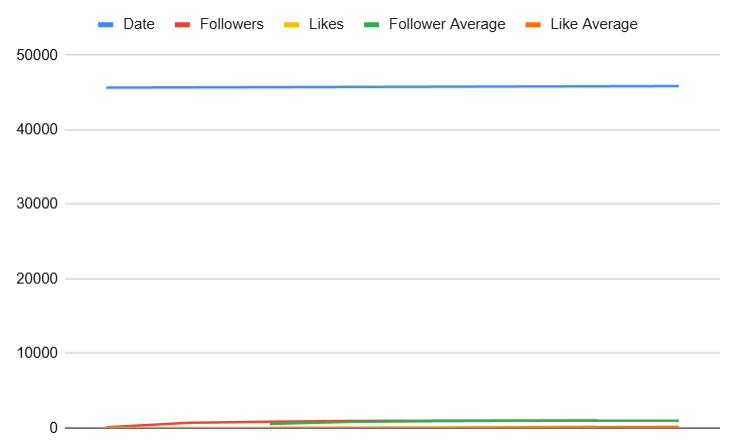Click the 0 axis label

point(53,428)
